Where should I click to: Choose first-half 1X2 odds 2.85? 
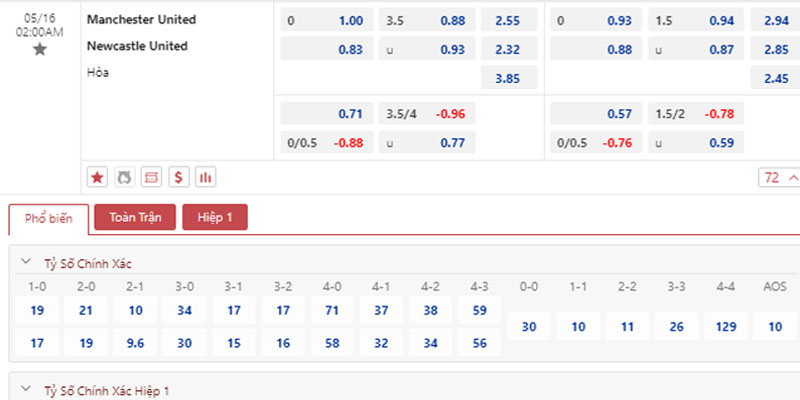(x=776, y=49)
